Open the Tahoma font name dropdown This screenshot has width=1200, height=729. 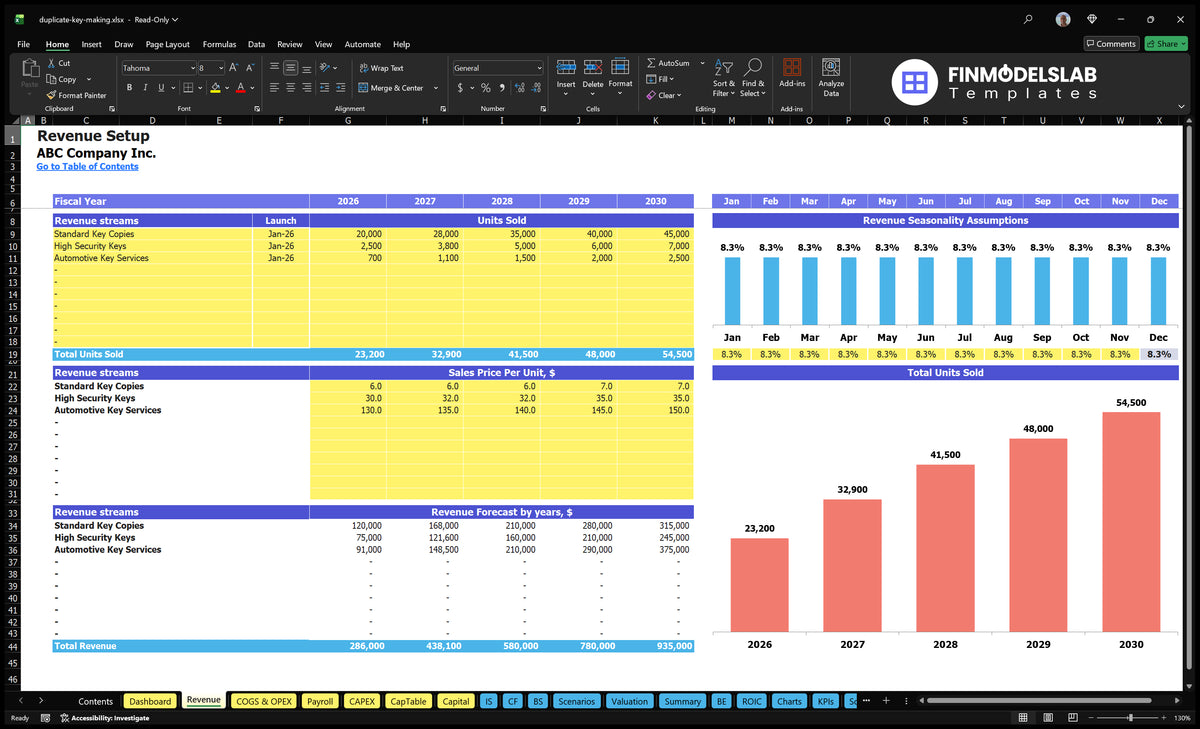click(x=191, y=68)
